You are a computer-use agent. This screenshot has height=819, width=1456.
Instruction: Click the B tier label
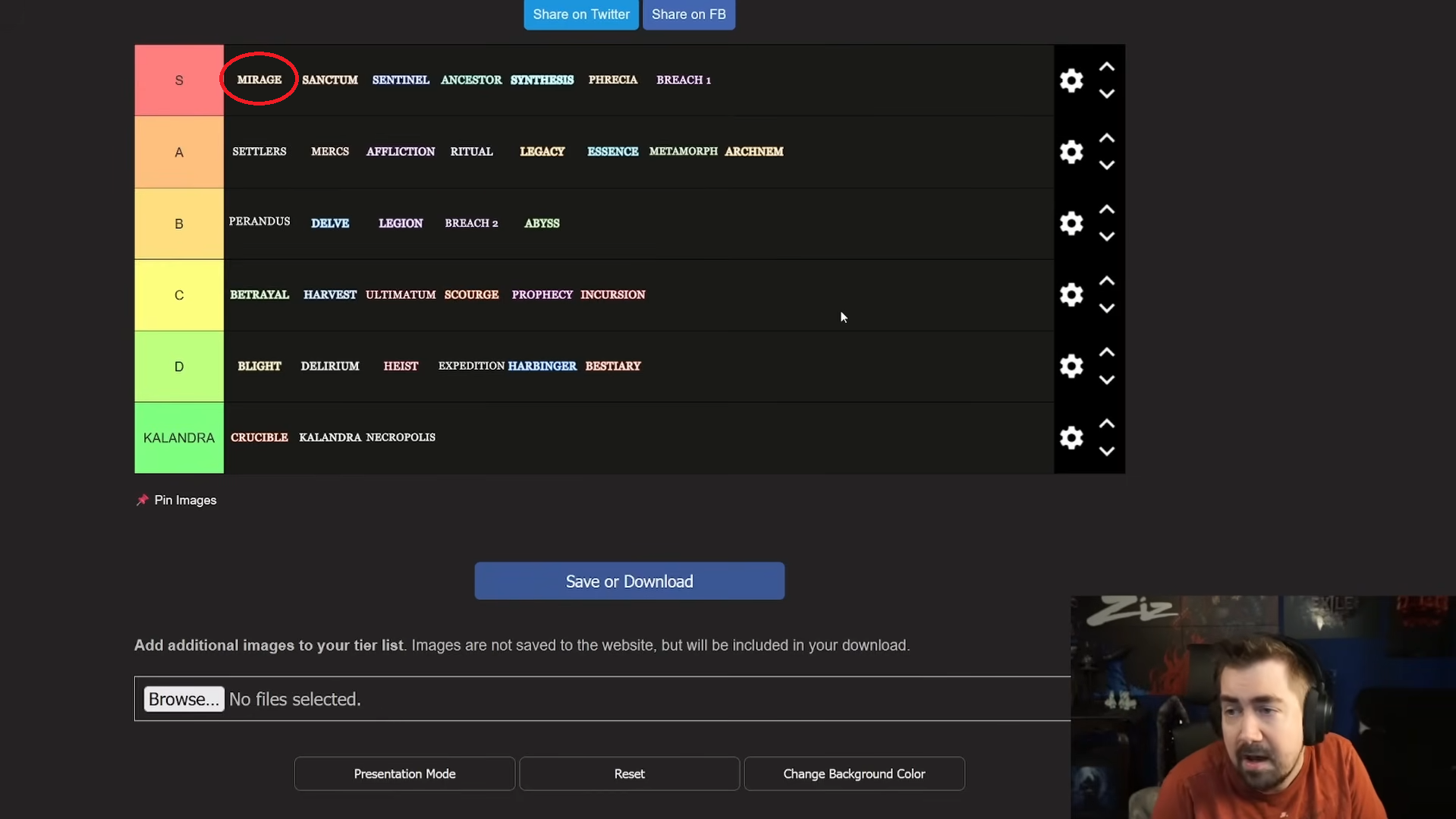[x=179, y=224]
